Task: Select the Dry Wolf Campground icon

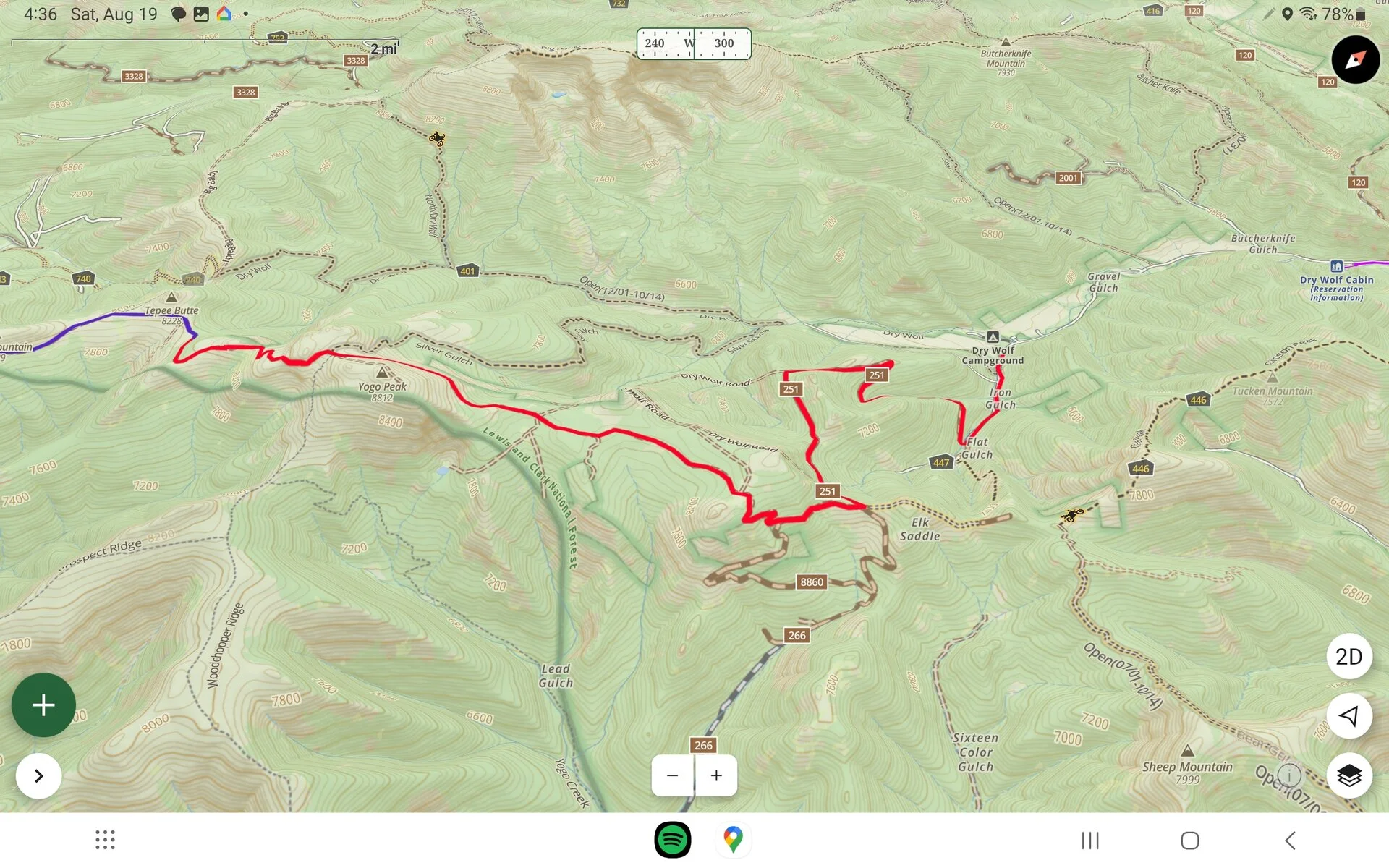Action: [x=993, y=337]
